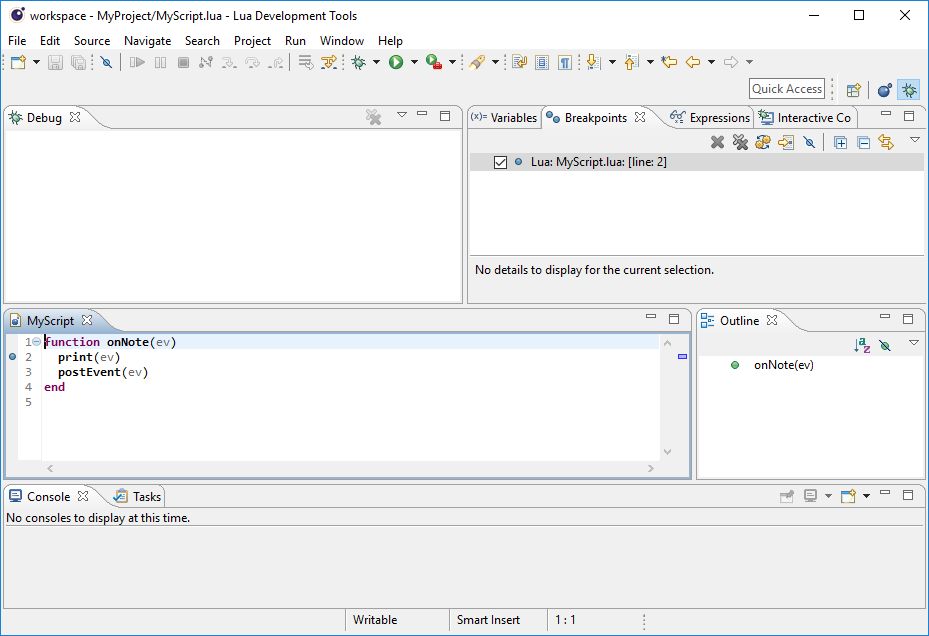Screen dimensions: 929x636
Task: Click the Back navigation arrow icon
Action: [693, 62]
